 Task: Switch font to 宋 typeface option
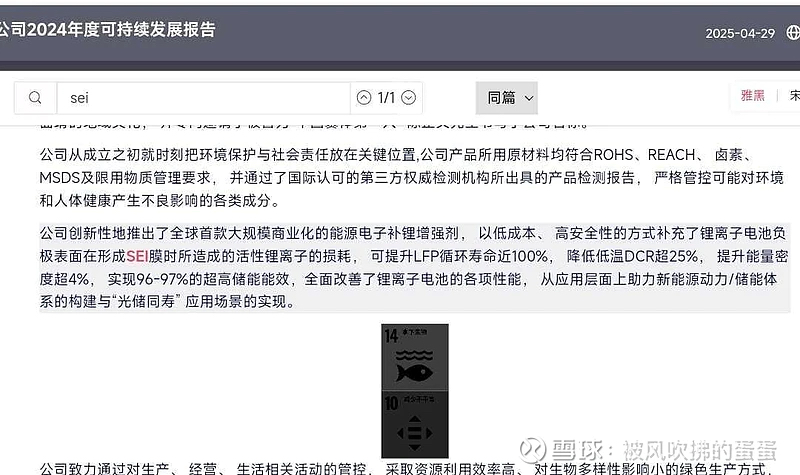(x=795, y=95)
